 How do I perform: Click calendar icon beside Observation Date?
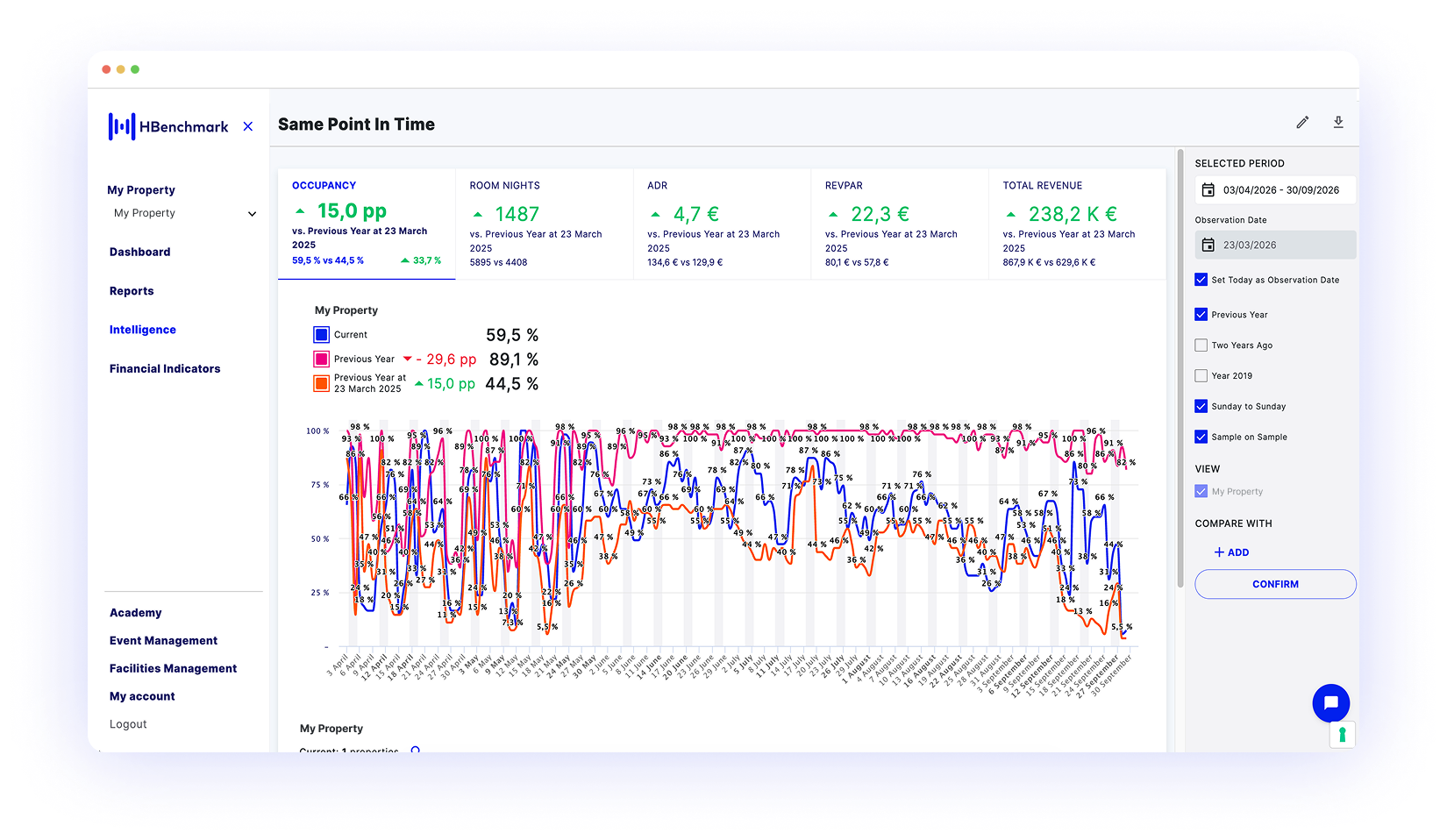tap(1208, 246)
